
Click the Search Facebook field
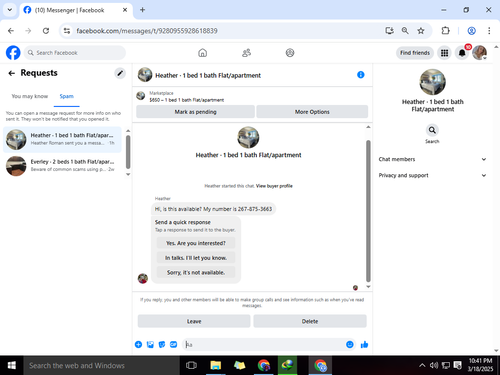click(75, 53)
